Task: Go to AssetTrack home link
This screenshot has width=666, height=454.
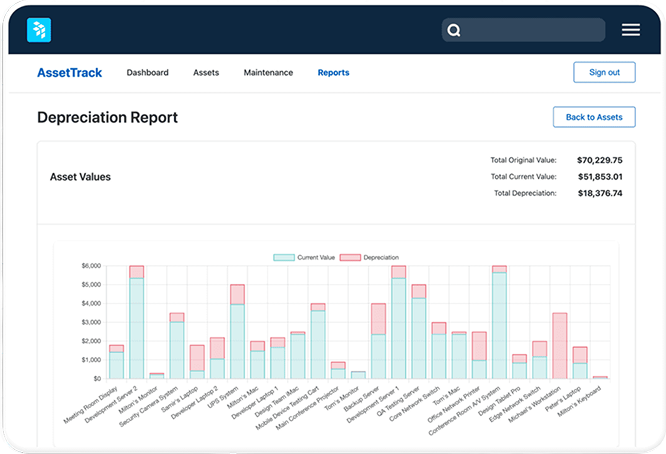Action: pos(70,73)
